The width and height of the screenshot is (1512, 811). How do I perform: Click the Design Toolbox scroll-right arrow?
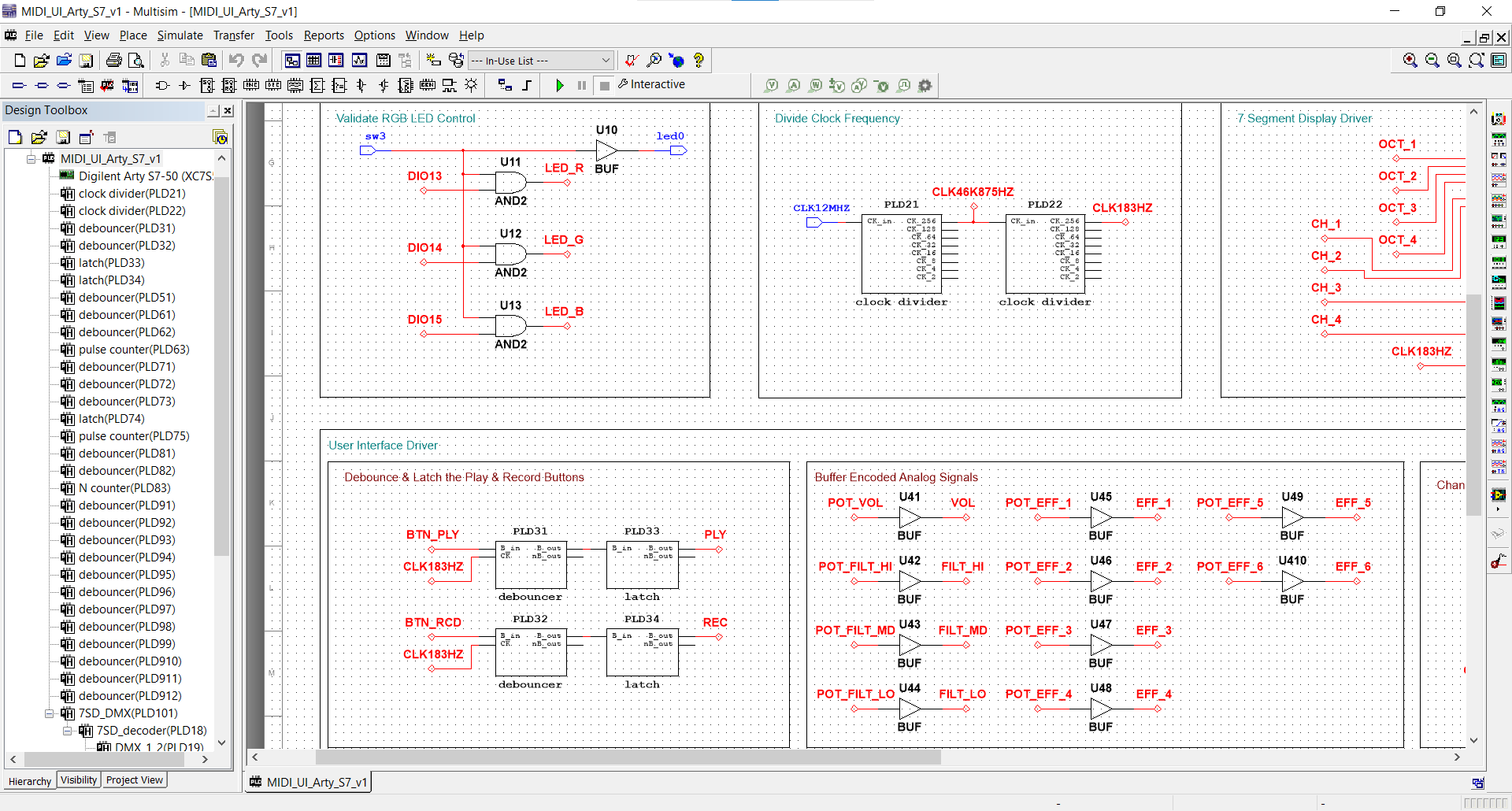click(206, 760)
